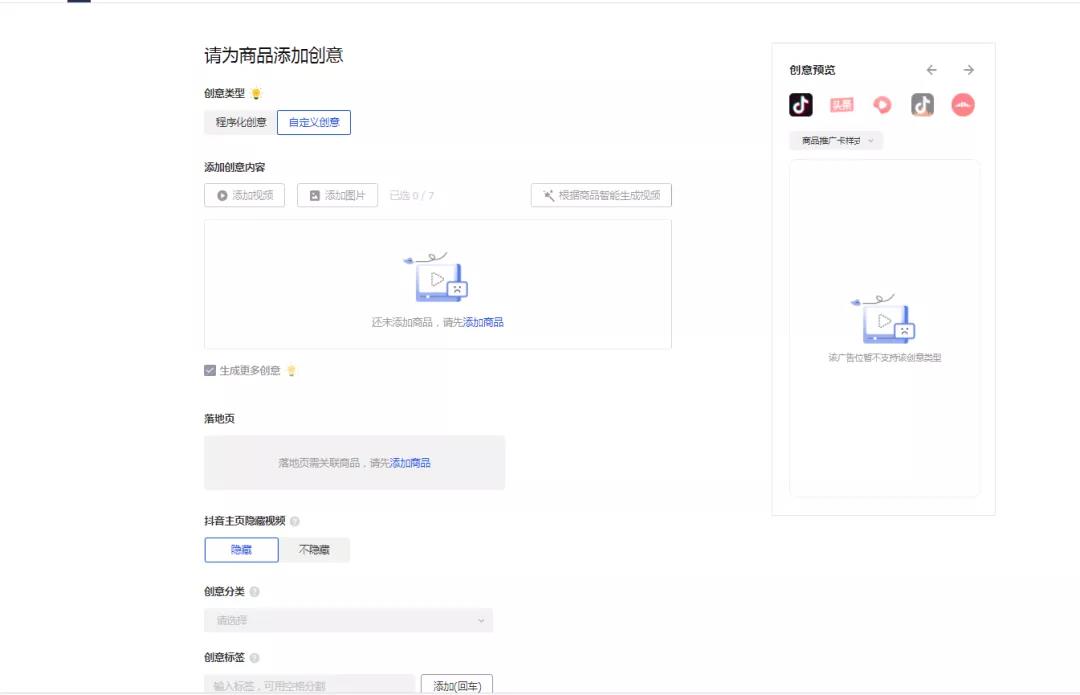Click the 添加图片 button

(337, 196)
